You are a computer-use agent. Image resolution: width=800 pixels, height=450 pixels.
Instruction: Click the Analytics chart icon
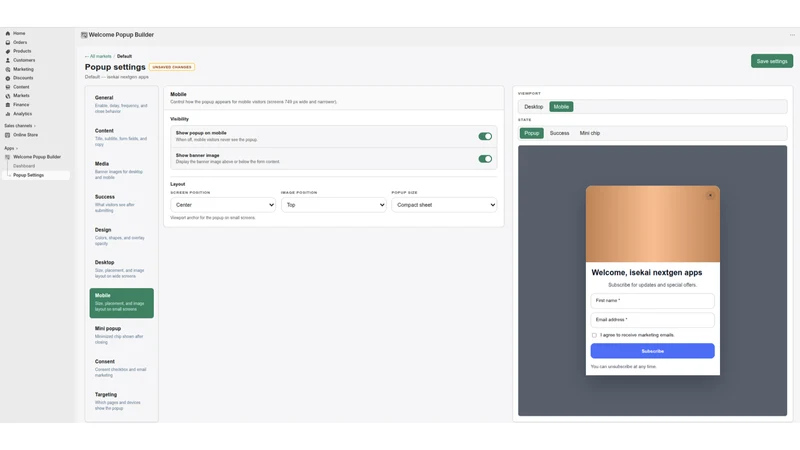8,114
